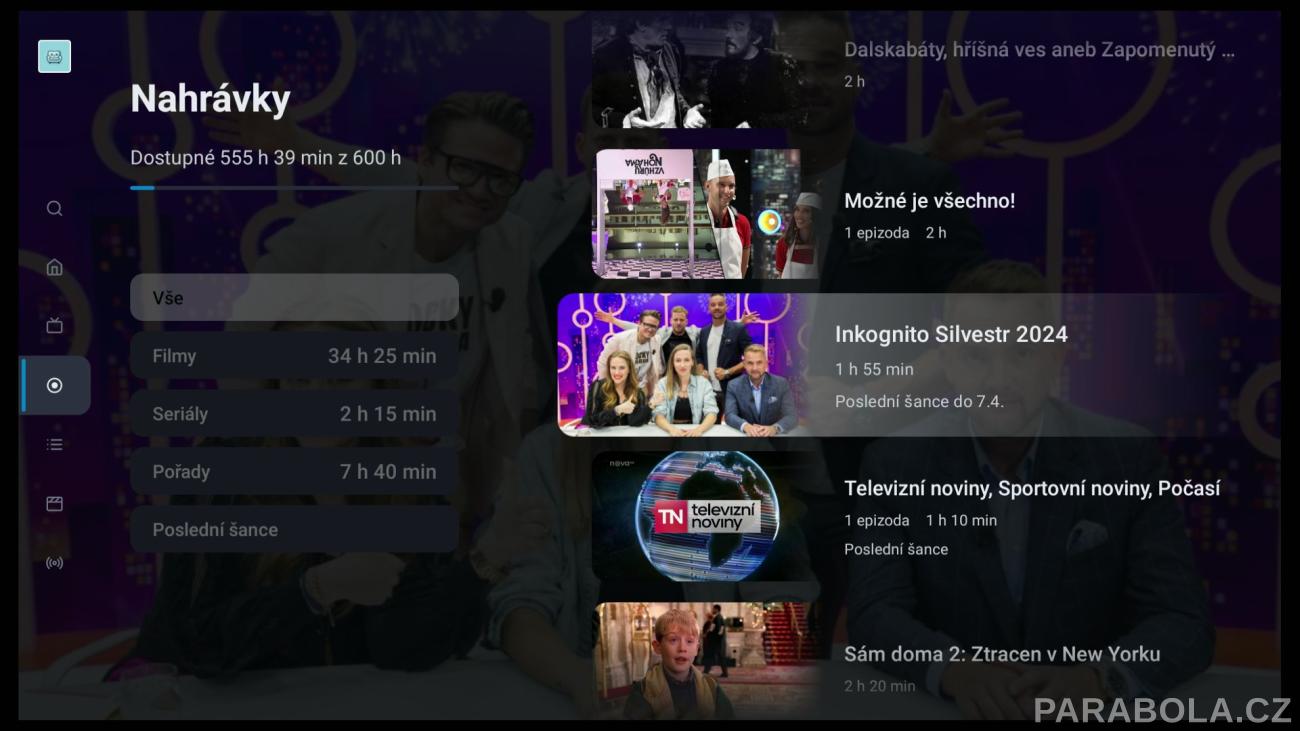Filter recordings by Filmy
This screenshot has width=1300, height=731.
tap(294, 355)
